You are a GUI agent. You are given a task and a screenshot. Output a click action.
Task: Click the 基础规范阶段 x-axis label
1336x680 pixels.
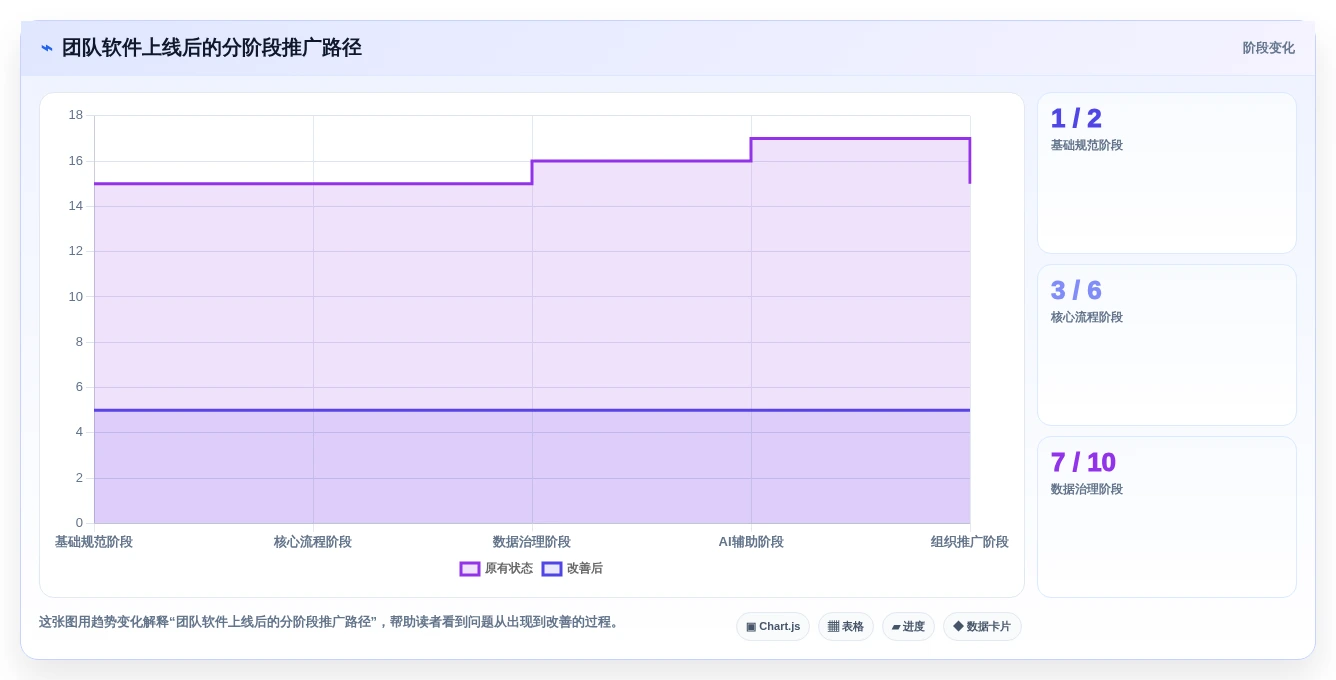click(94, 542)
